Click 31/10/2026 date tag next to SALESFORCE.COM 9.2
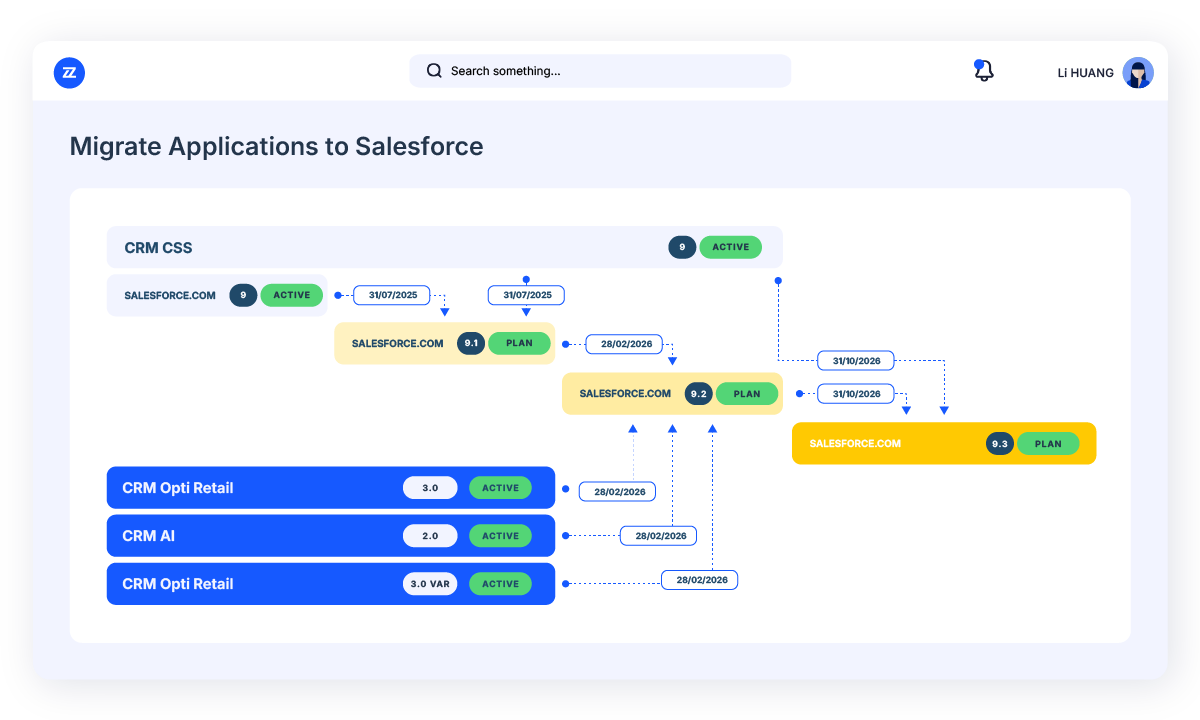1200x720 pixels. (856, 394)
